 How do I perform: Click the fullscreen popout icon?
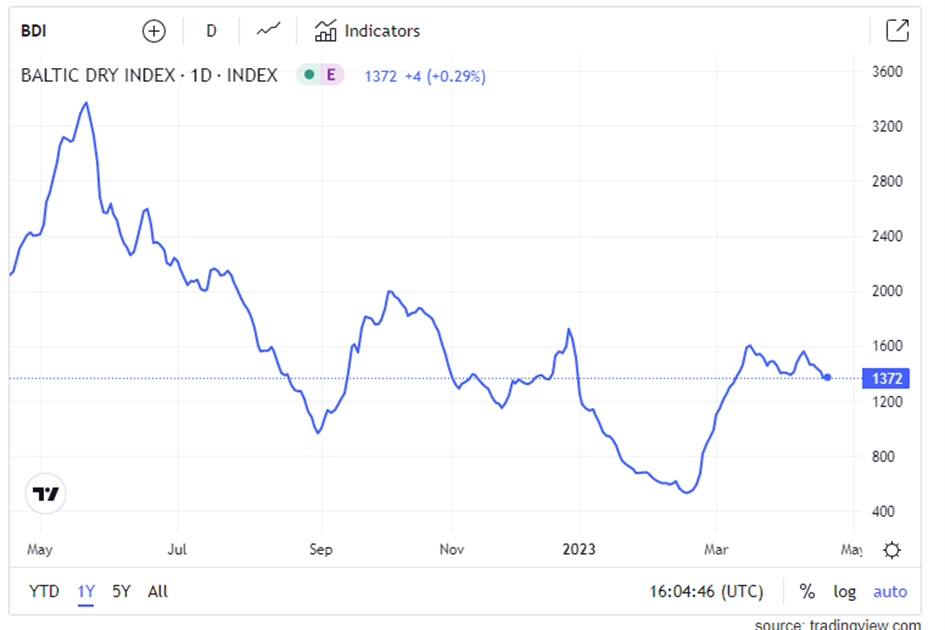point(897,31)
